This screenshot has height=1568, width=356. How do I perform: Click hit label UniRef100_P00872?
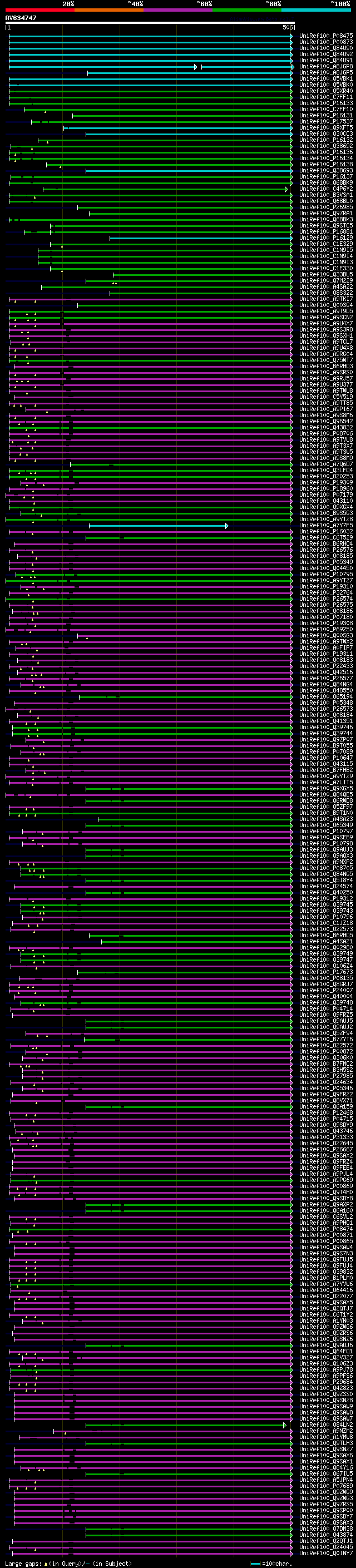326,1051
